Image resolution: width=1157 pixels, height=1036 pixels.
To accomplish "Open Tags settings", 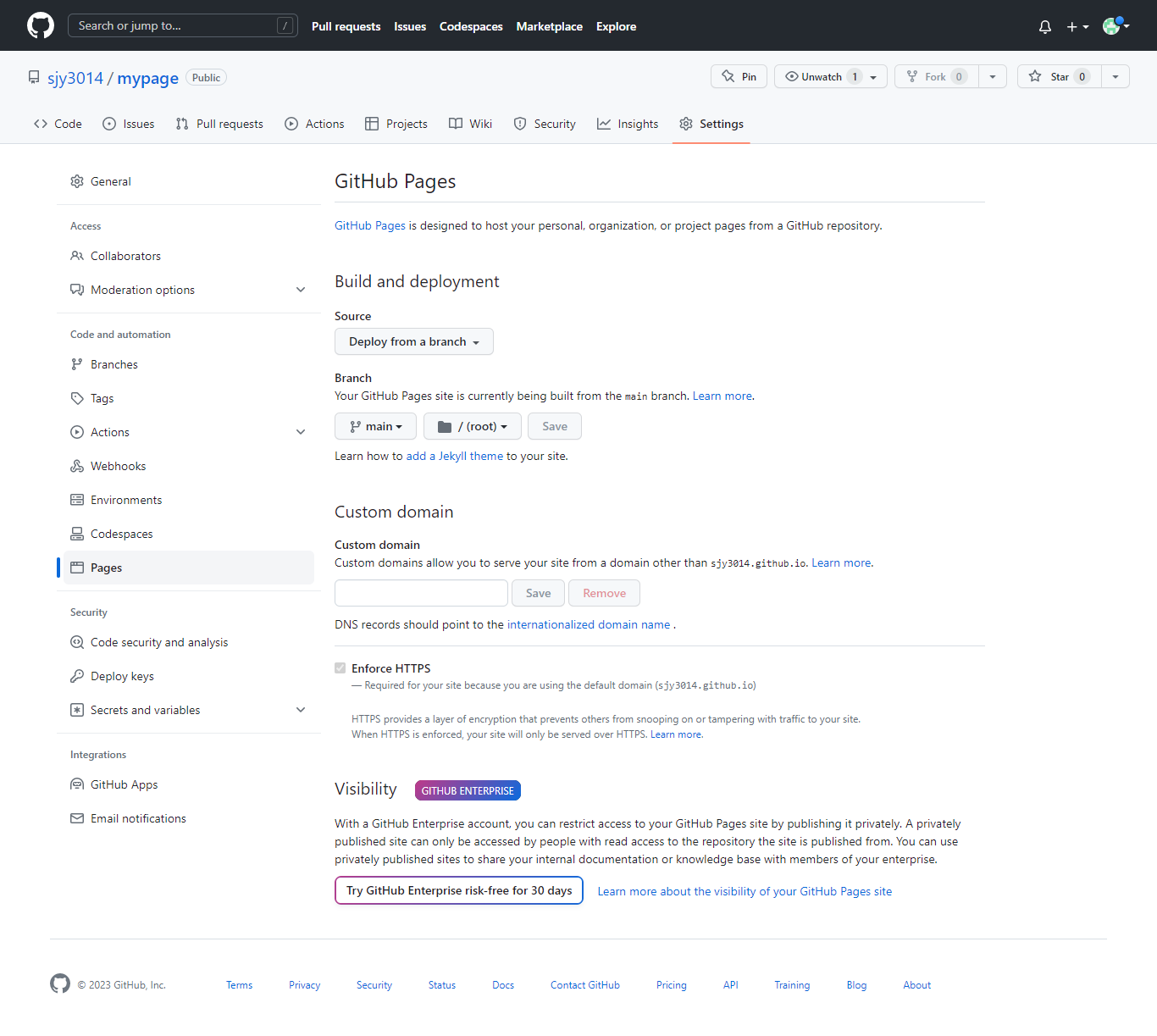I will [x=189, y=398].
